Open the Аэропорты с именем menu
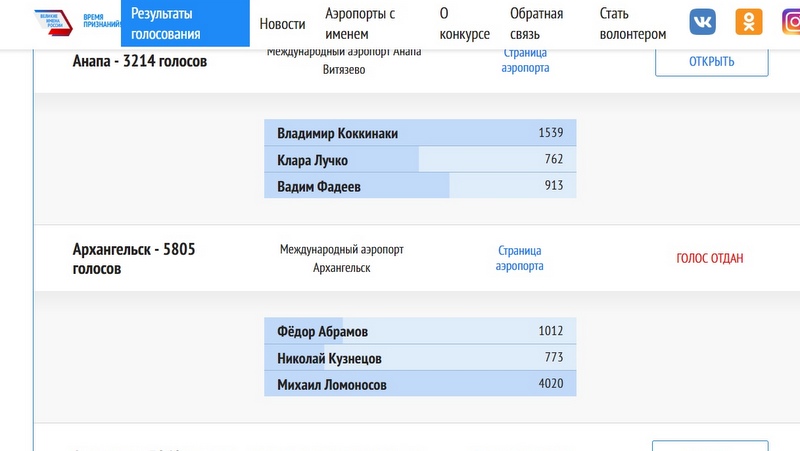The height and width of the screenshot is (451, 800). click(x=360, y=24)
